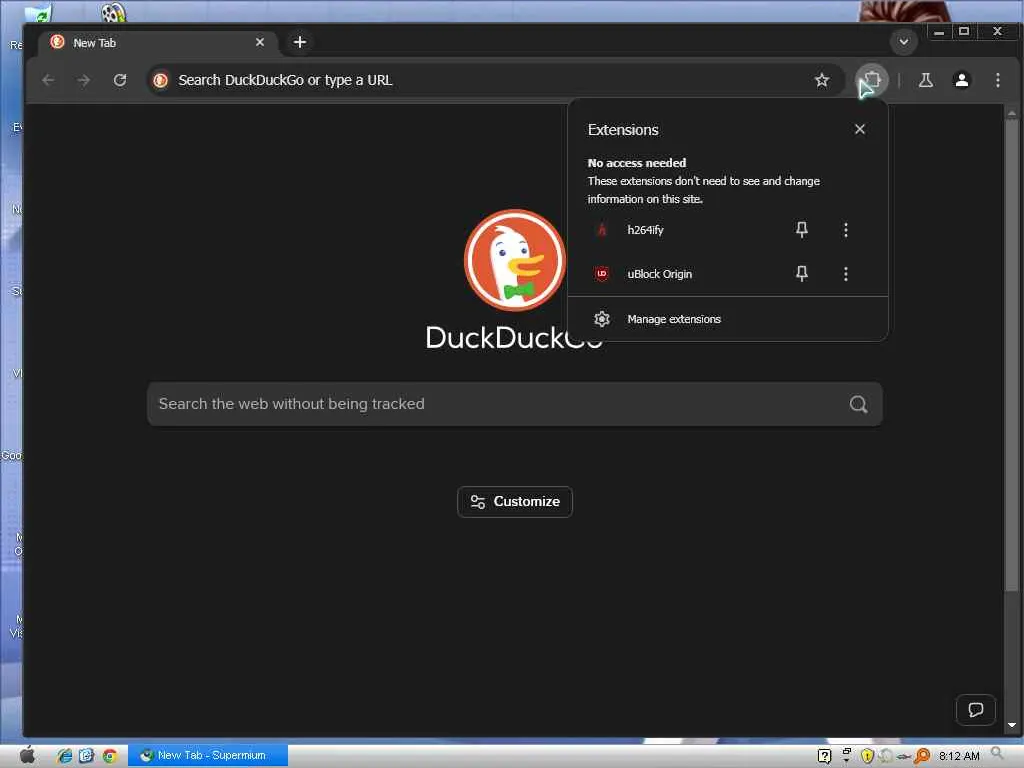
Task: Click the Extensions puzzle icon in toolbar
Action: click(872, 80)
